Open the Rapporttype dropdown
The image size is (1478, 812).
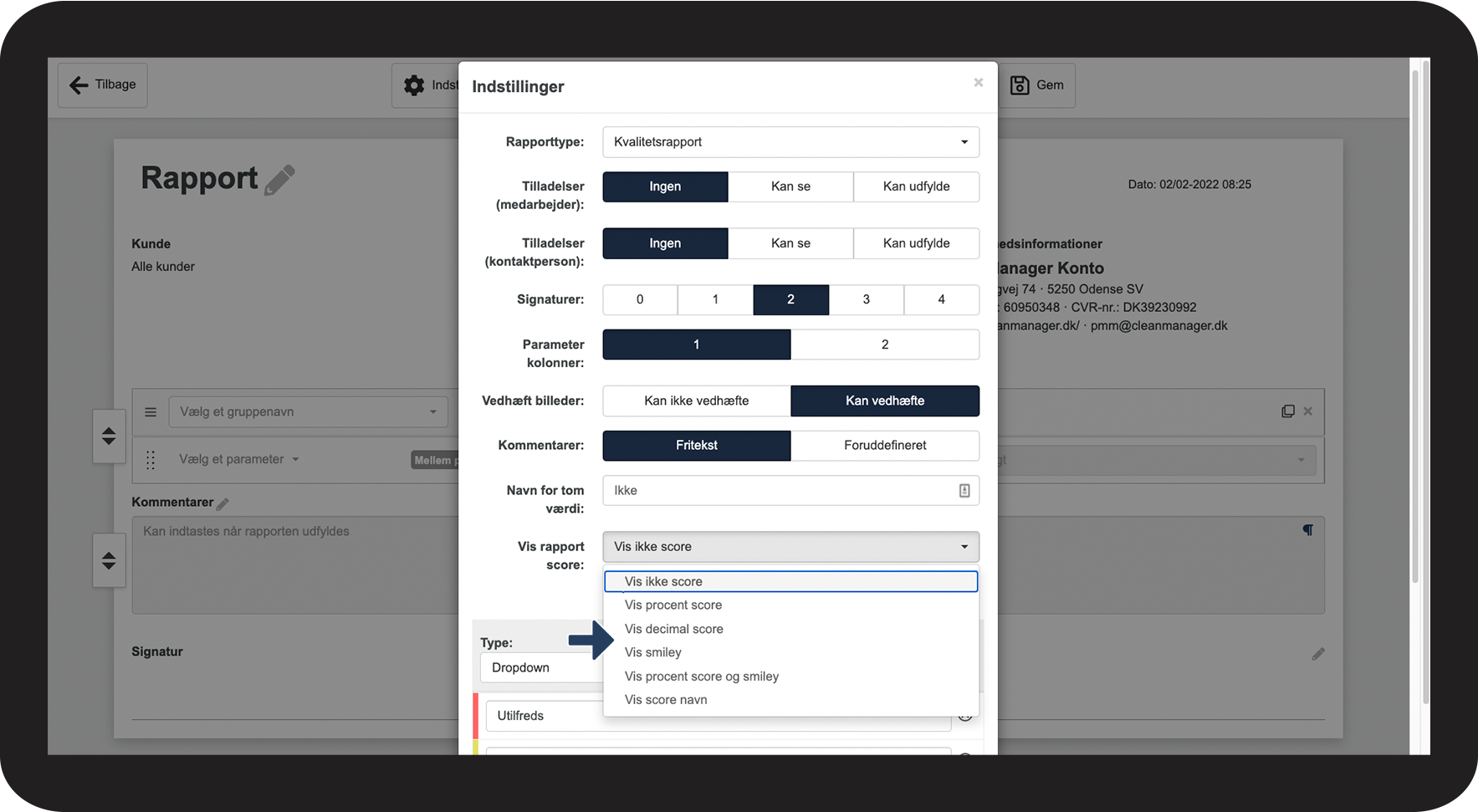coord(790,142)
